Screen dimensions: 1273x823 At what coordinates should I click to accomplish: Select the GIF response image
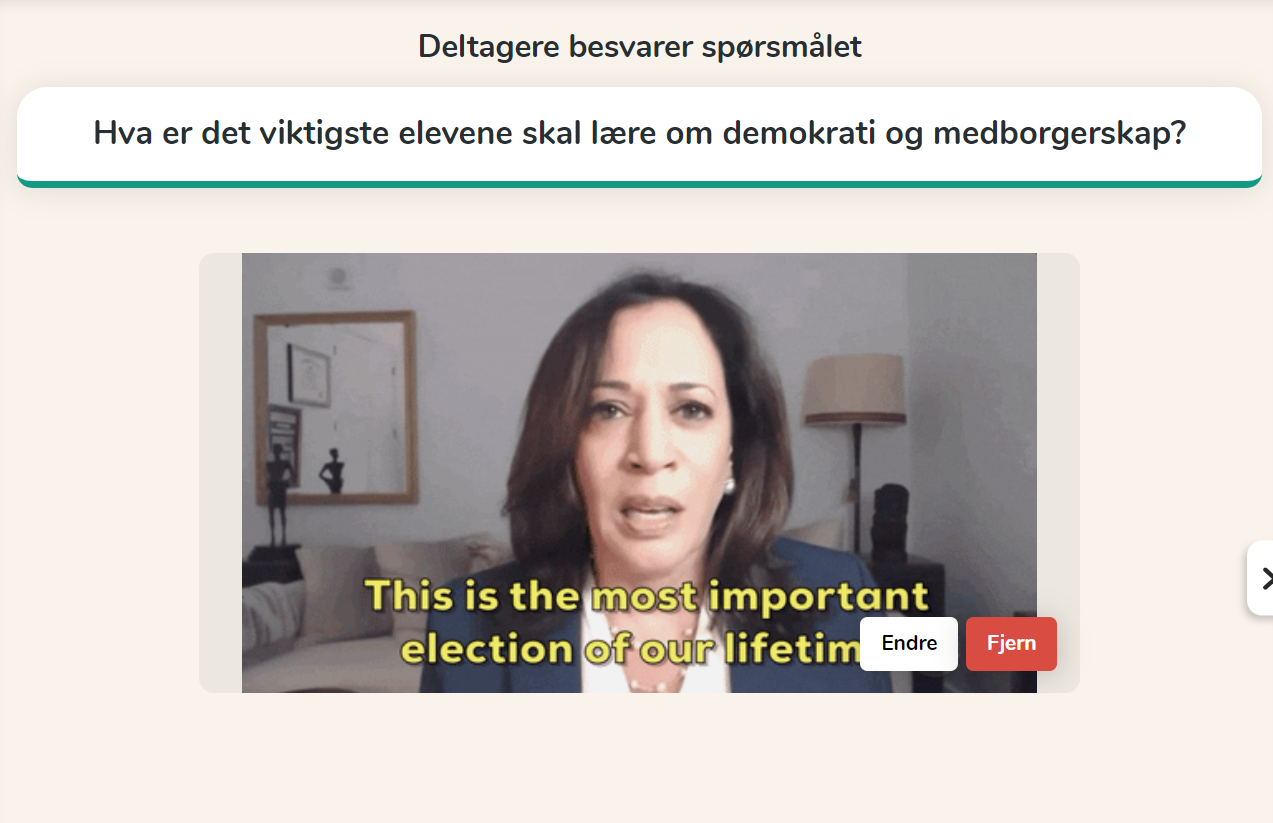[639, 472]
